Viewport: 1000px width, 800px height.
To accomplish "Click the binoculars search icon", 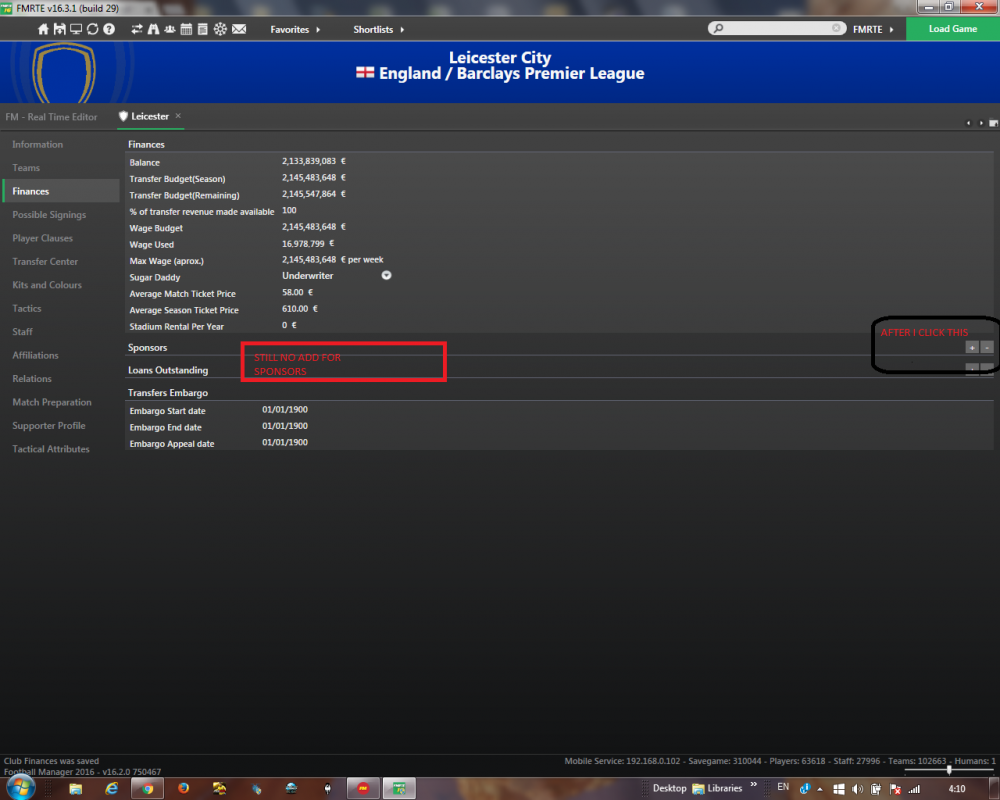I will tap(153, 29).
